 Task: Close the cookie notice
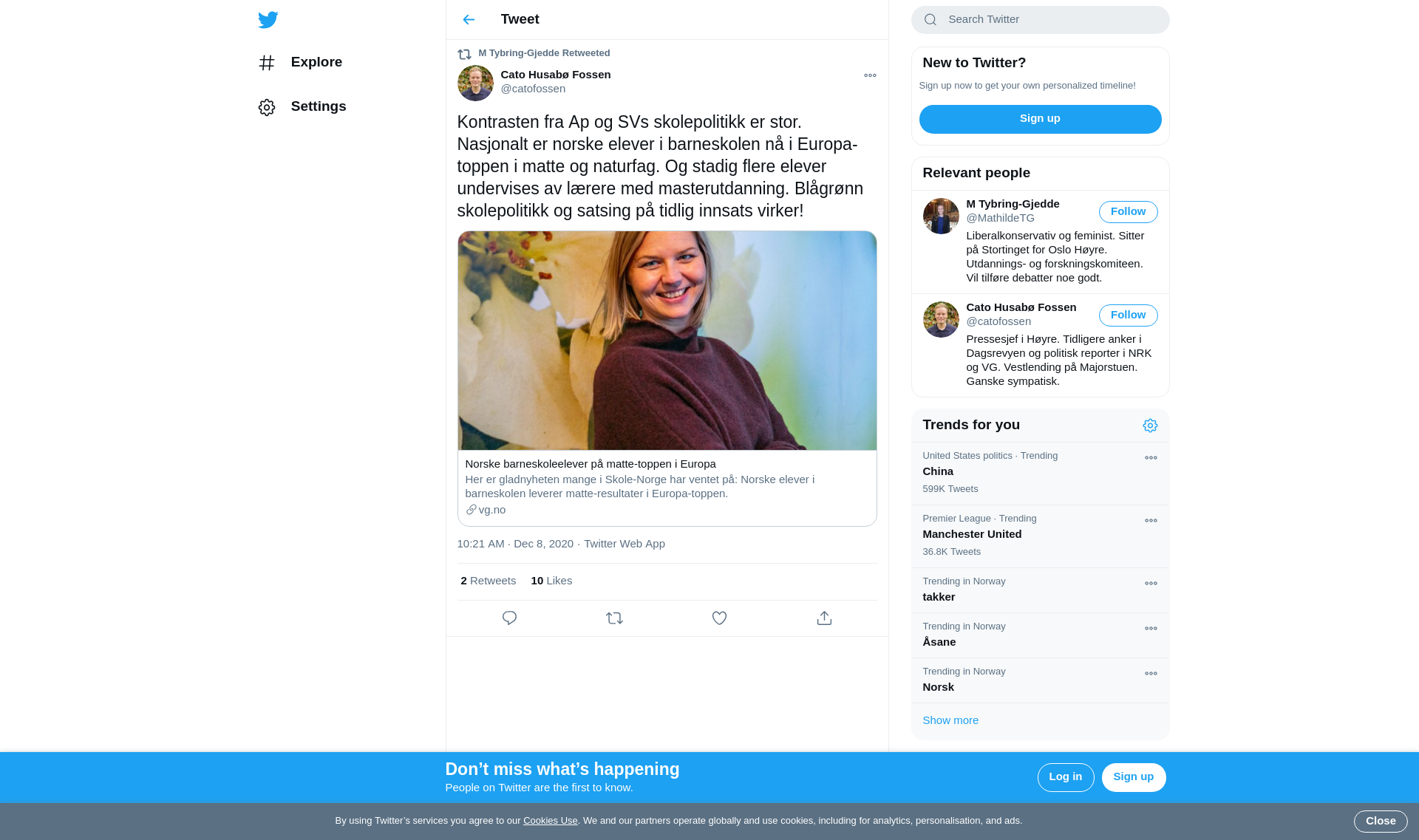click(1380, 822)
